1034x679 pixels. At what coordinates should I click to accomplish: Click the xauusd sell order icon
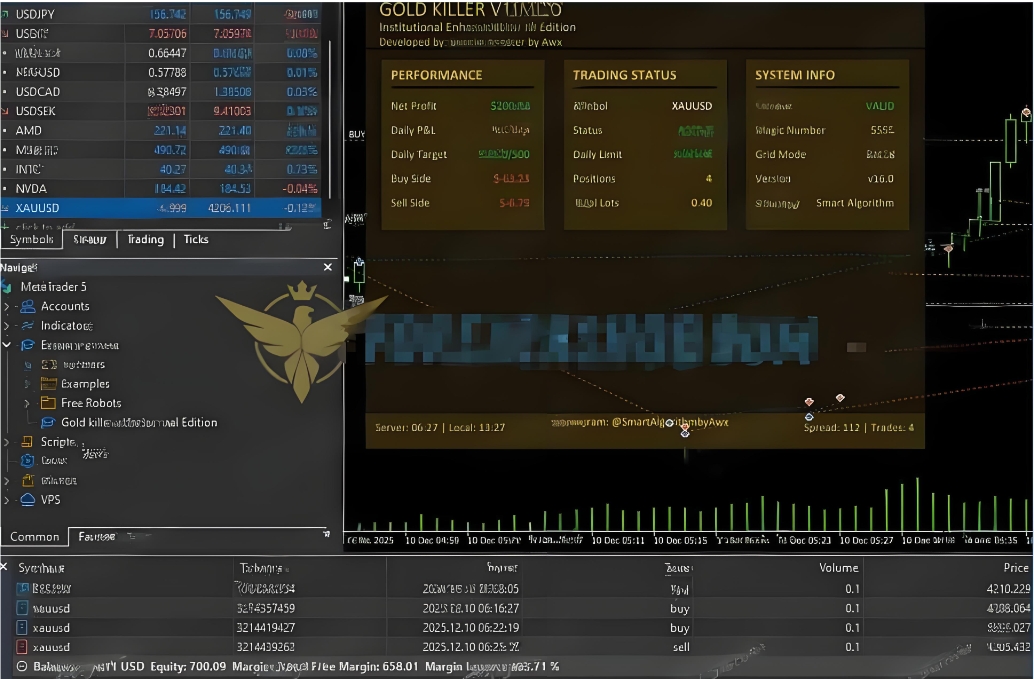tap(23, 647)
